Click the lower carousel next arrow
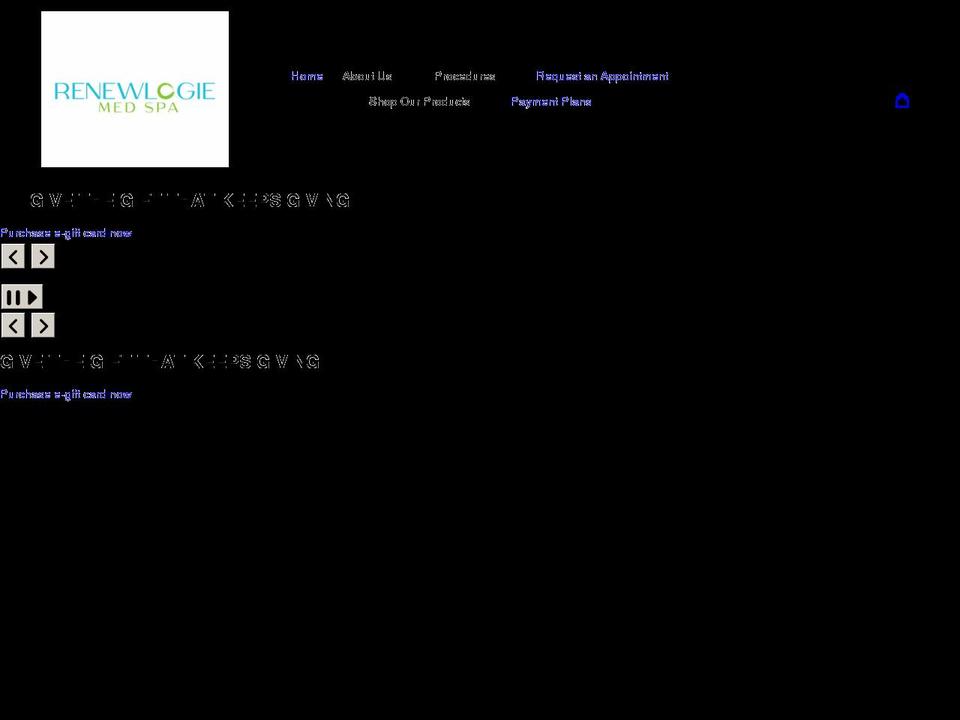960x720 pixels. (42, 325)
